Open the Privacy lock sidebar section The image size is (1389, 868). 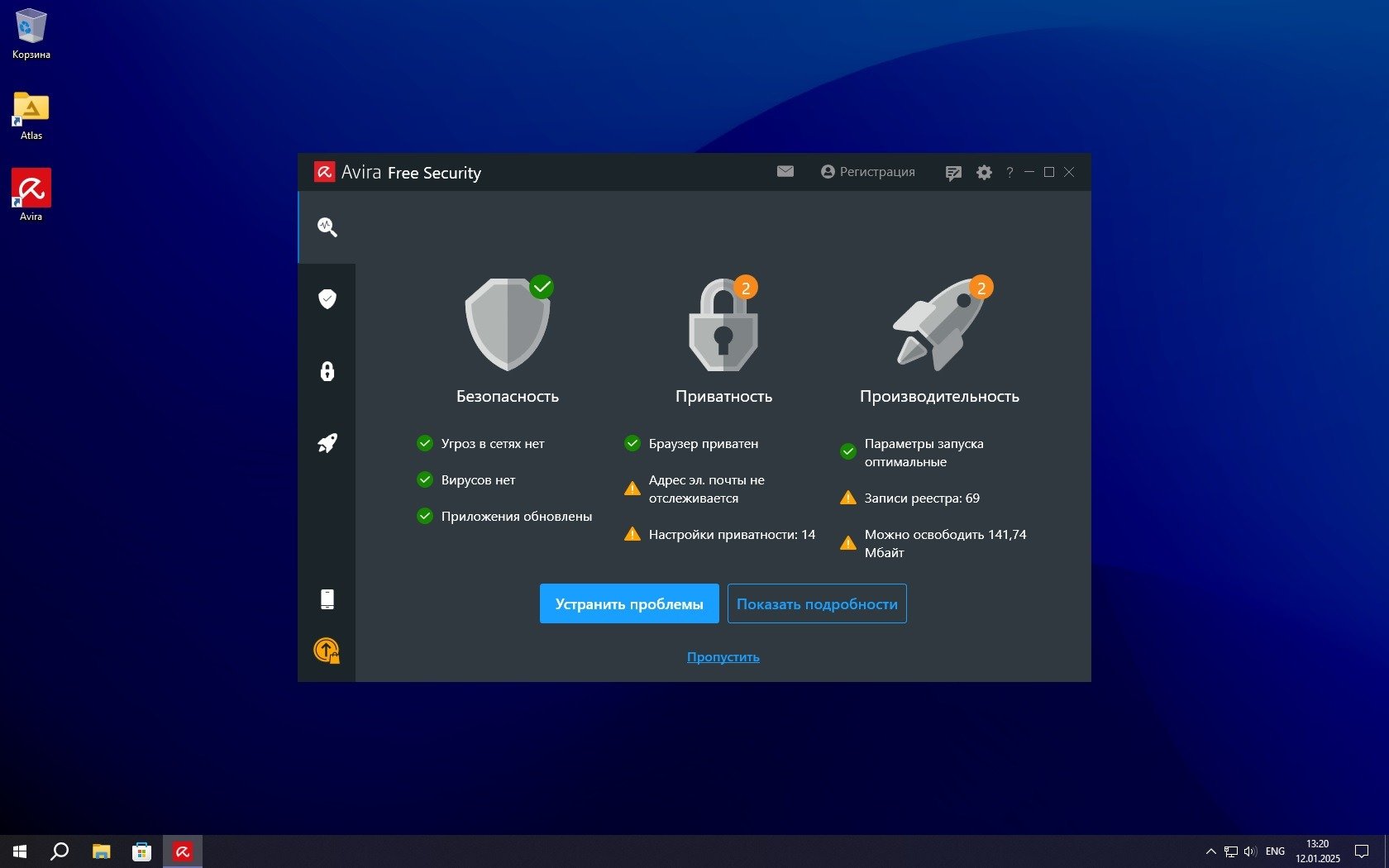click(327, 371)
